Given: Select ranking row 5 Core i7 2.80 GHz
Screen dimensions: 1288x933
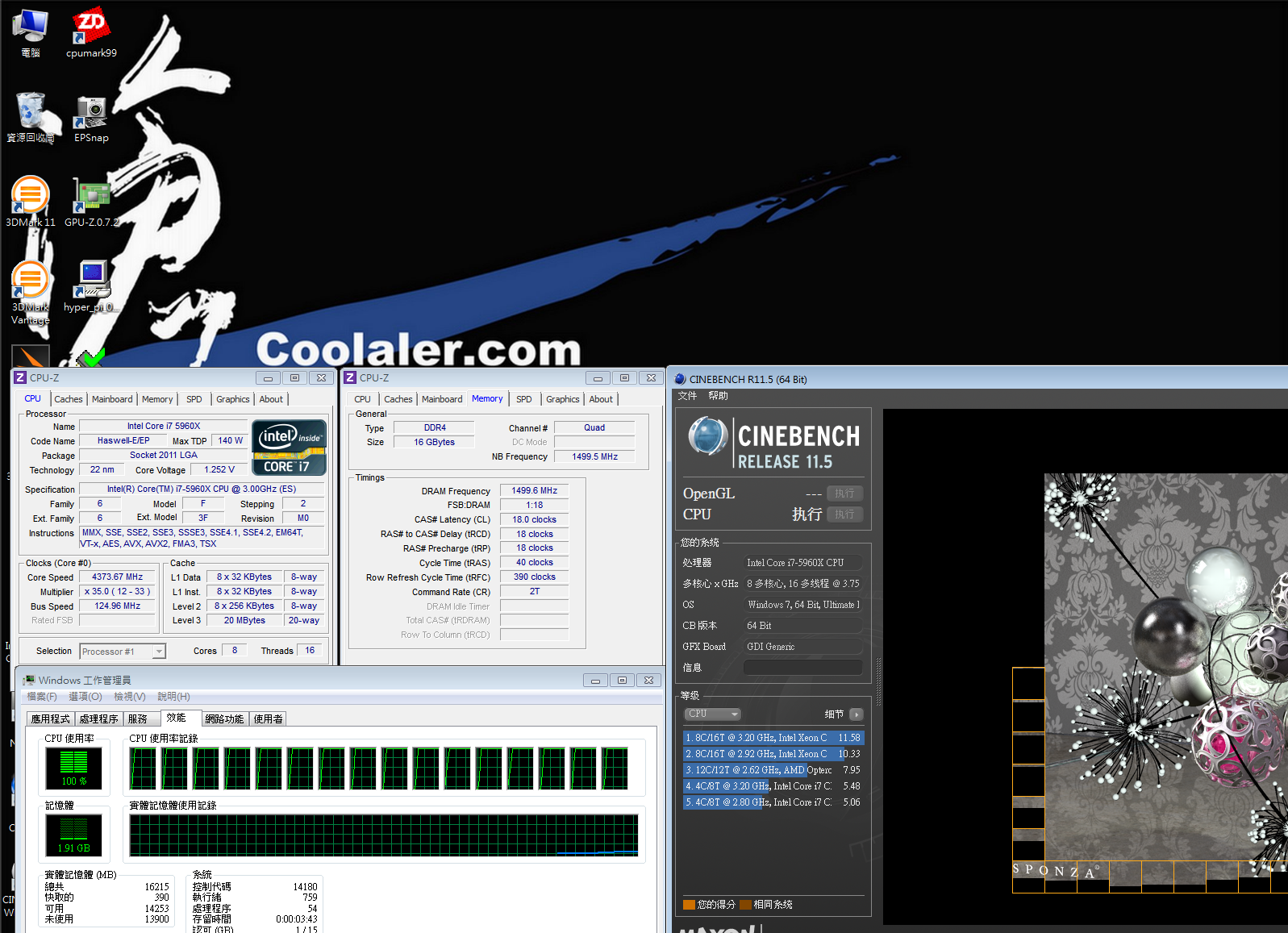Looking at the screenshot, I should (x=773, y=802).
